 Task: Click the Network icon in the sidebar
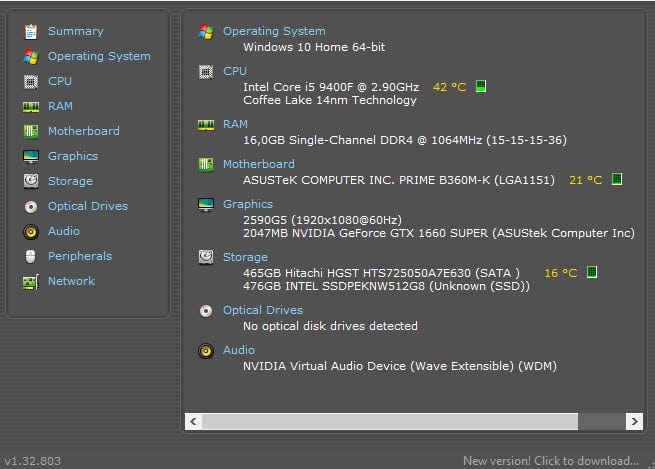pos(30,281)
